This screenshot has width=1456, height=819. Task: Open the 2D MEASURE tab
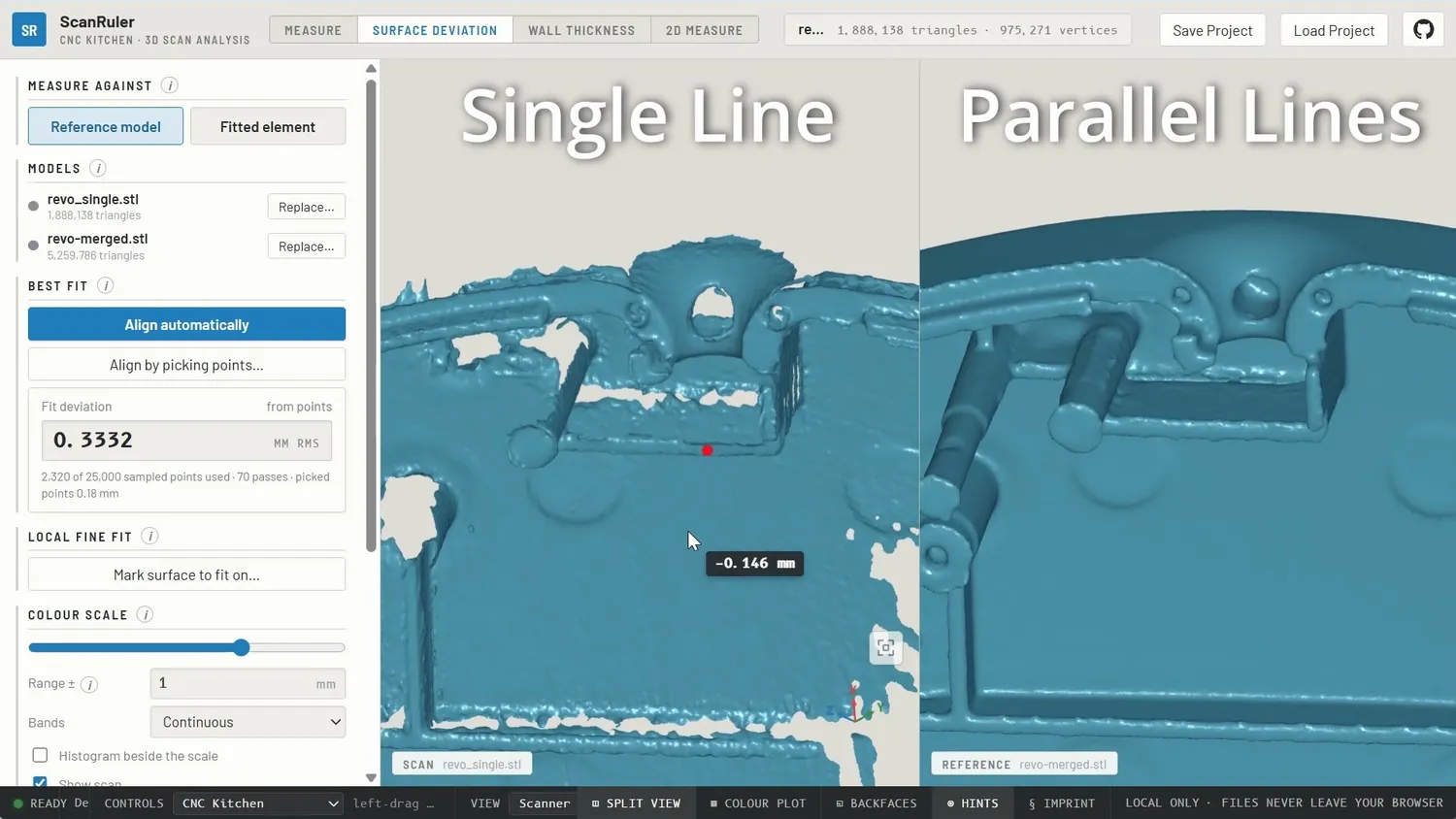click(705, 30)
